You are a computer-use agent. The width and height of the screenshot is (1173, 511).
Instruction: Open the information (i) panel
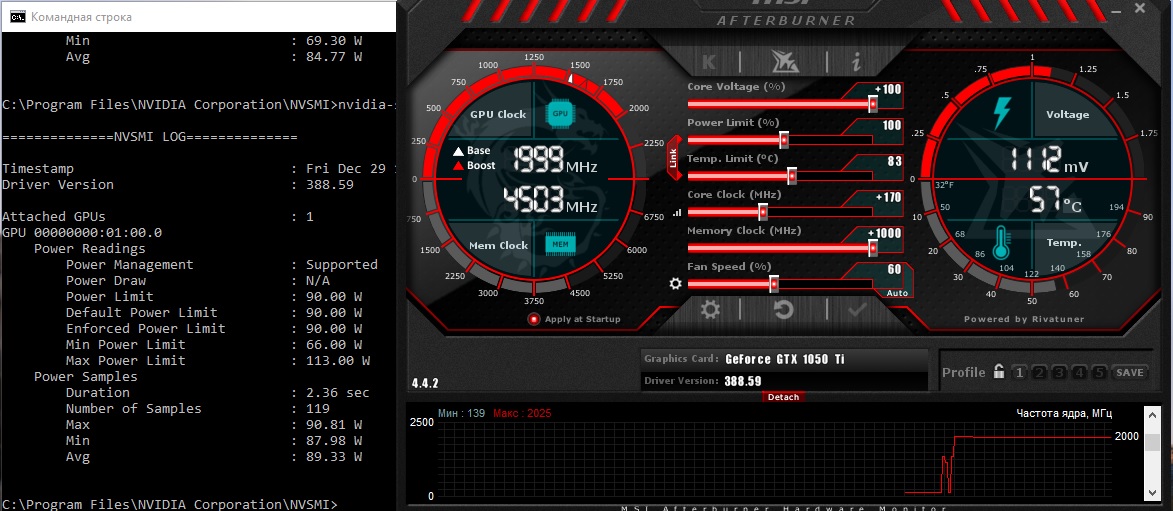(857, 61)
